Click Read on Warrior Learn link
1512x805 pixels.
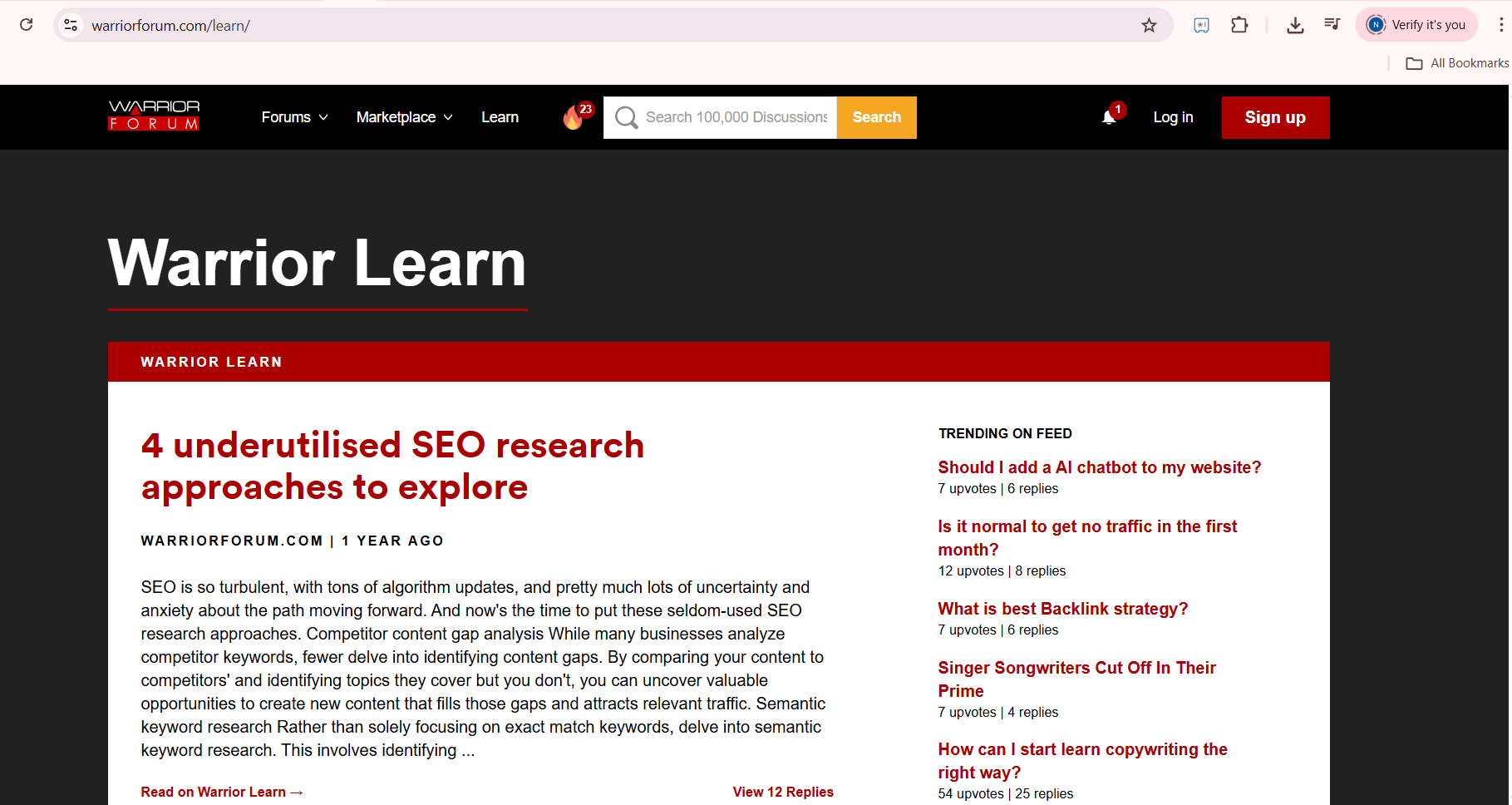[x=222, y=792]
